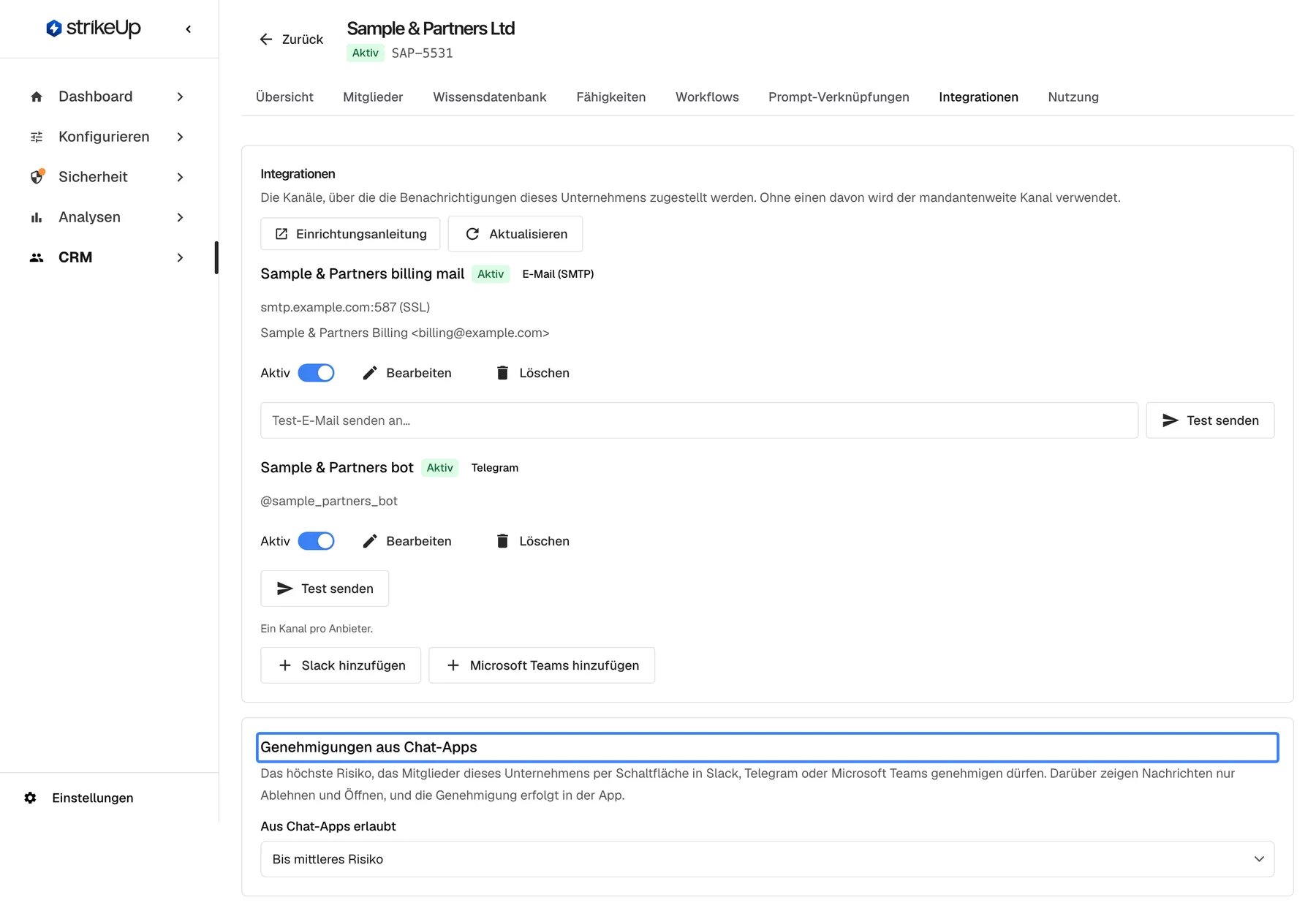Click Test senden next to email field
This screenshot has height=911, width=1316.
point(1210,420)
